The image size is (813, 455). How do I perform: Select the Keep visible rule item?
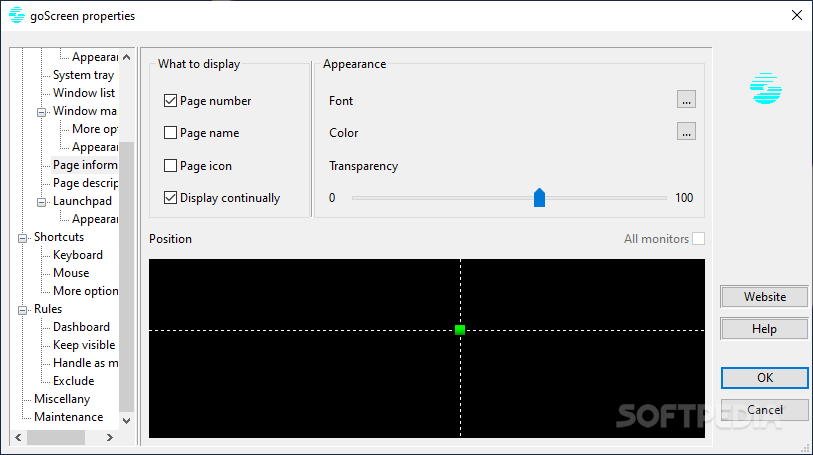pos(84,345)
